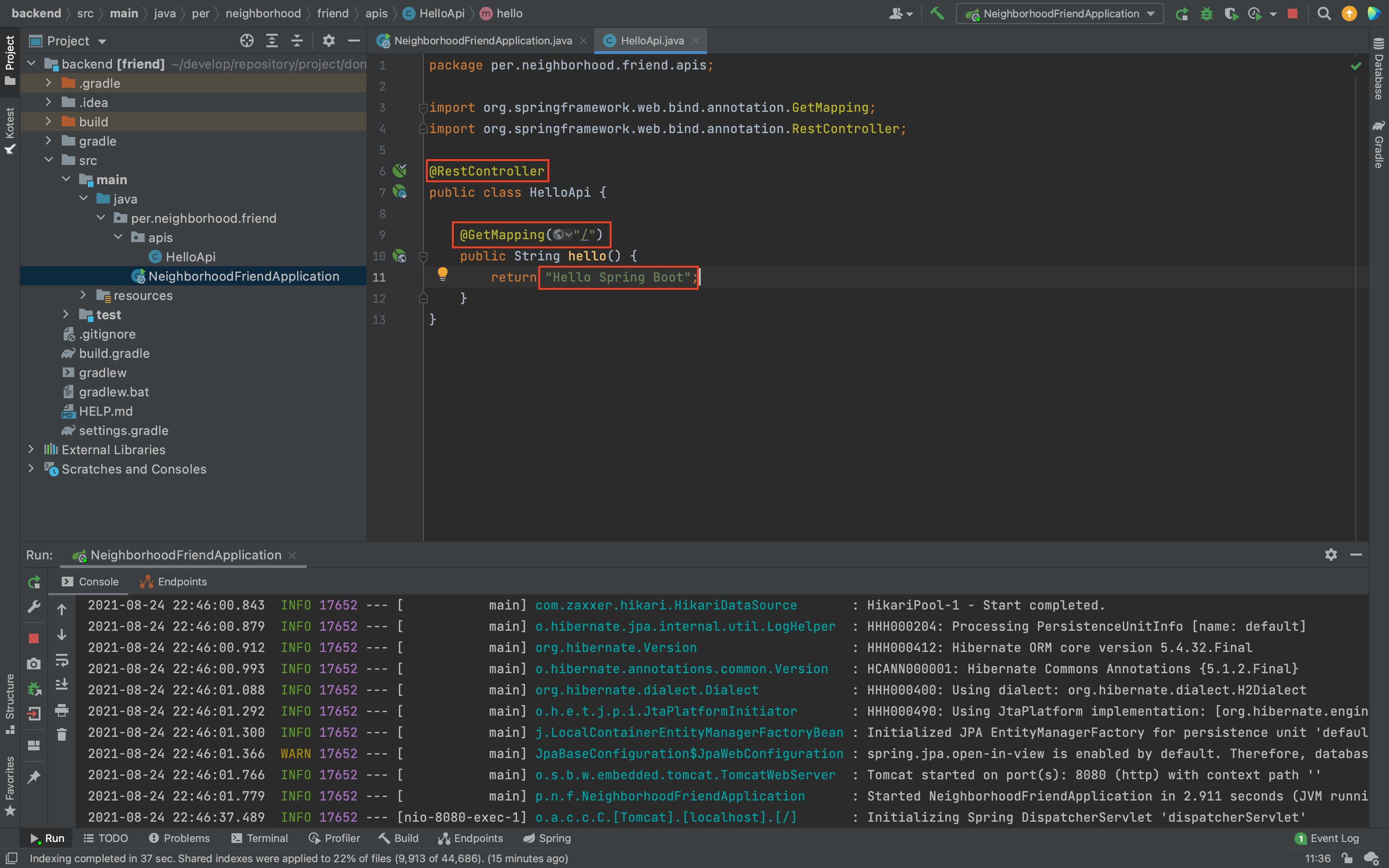This screenshot has width=1389, height=868.
Task: Select build.gradle file in project tree
Action: coord(114,353)
